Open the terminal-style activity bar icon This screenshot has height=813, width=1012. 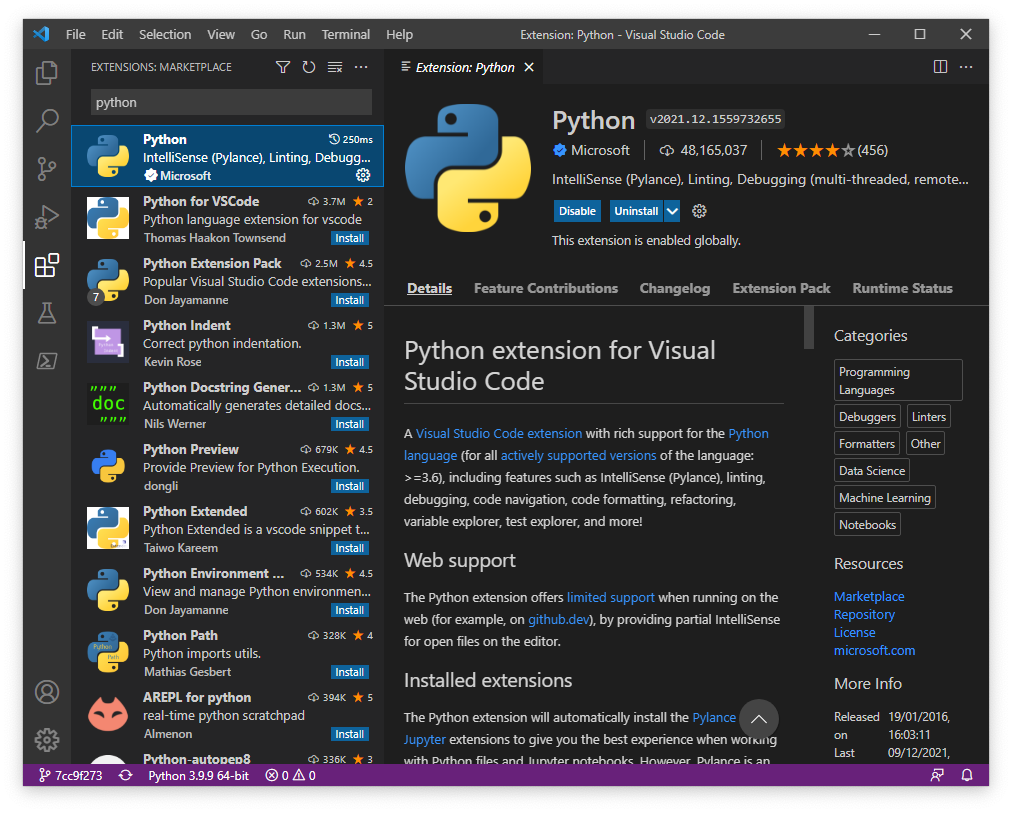click(x=46, y=361)
